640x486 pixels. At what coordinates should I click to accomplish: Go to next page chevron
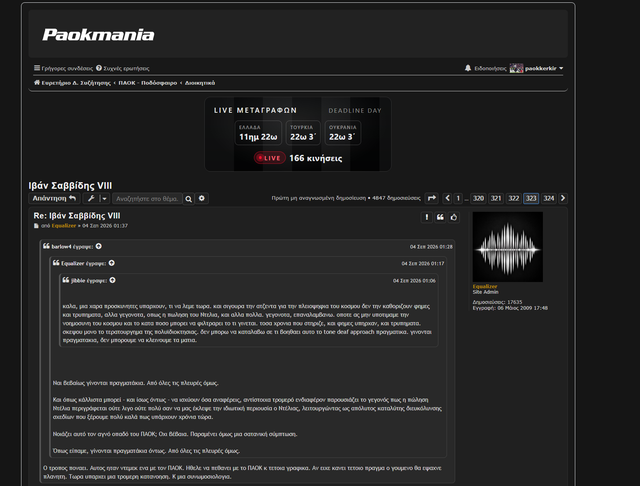pos(563,198)
